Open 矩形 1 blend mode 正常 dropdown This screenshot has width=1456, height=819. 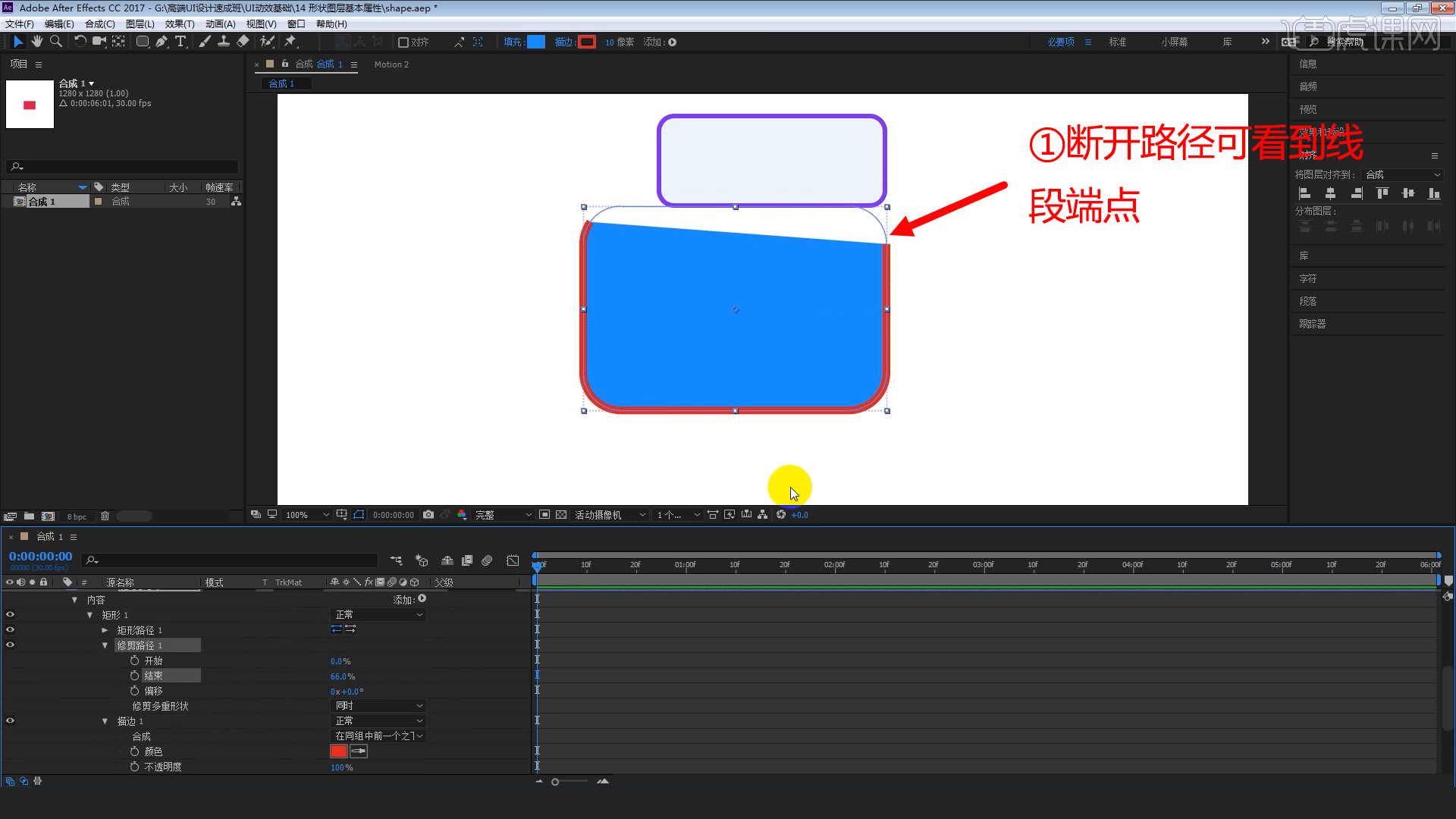click(378, 615)
